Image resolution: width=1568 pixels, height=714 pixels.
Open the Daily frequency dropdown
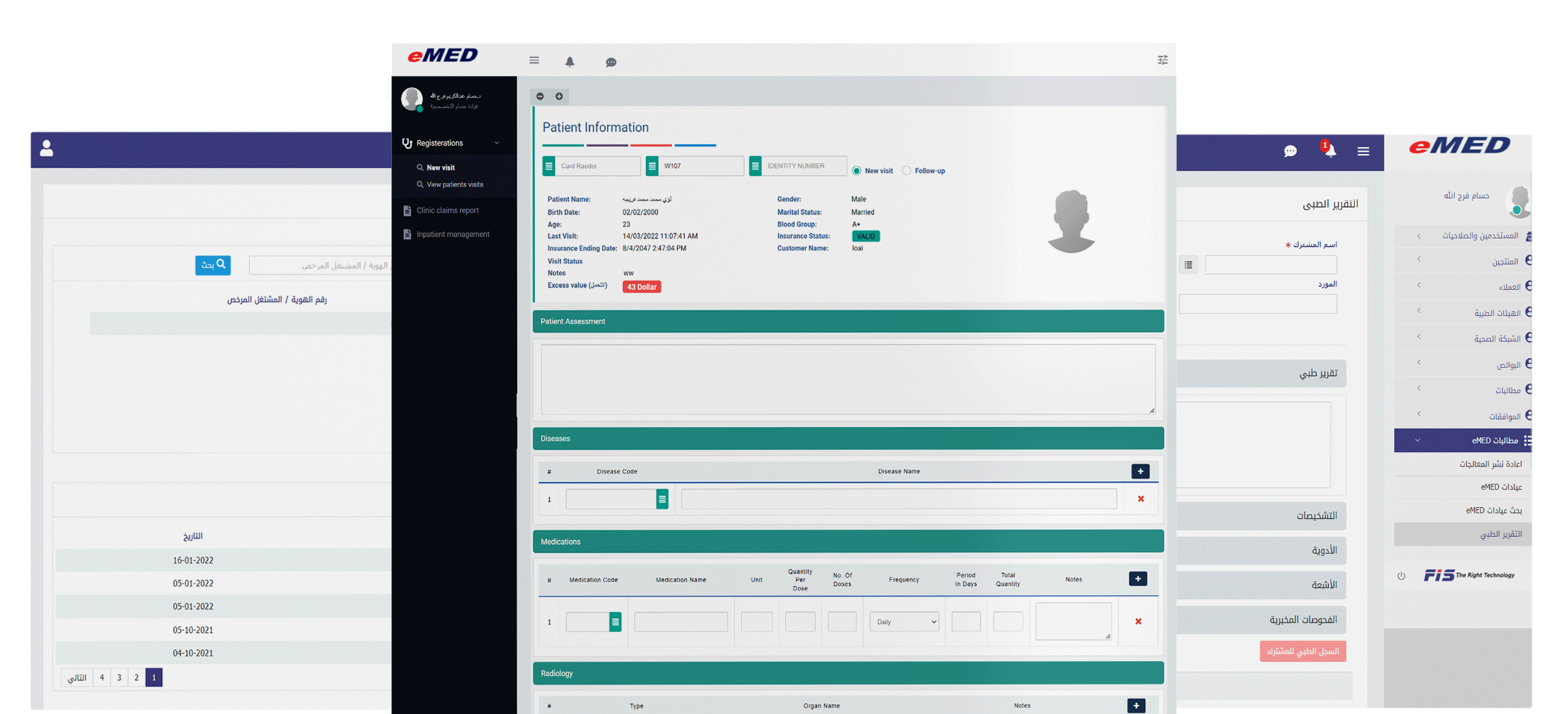point(904,622)
